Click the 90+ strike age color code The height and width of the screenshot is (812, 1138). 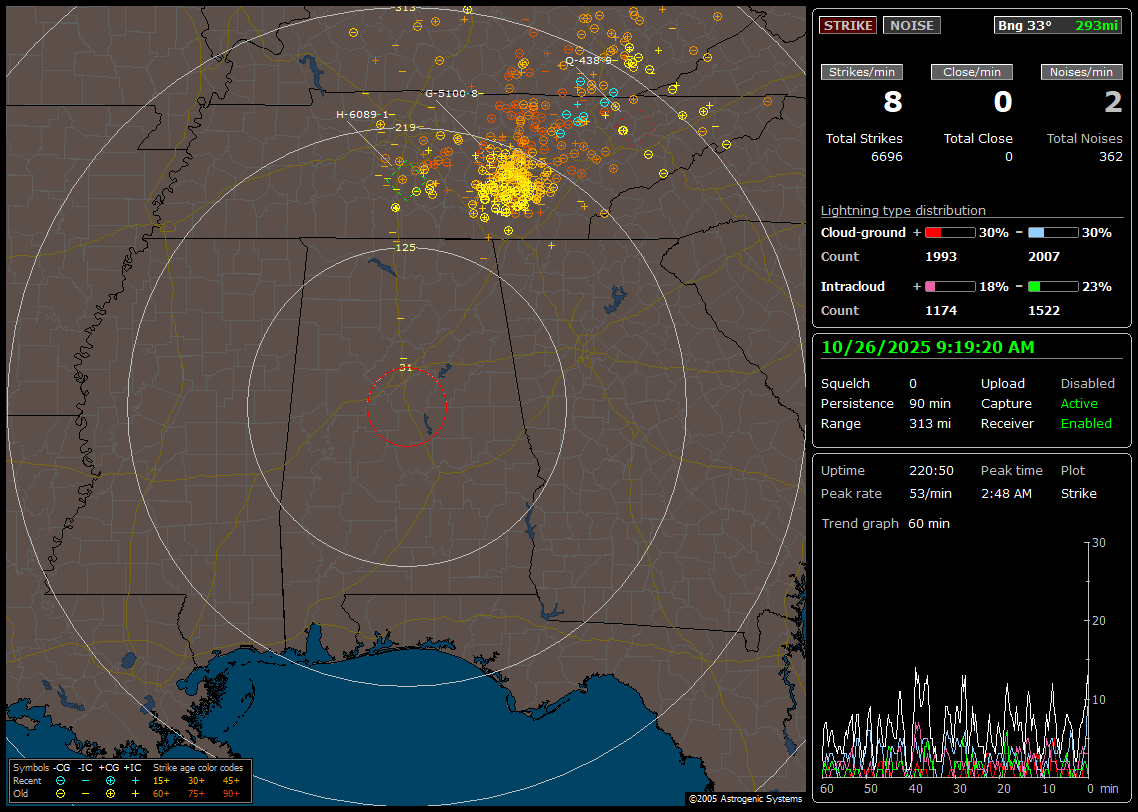pyautogui.click(x=231, y=793)
